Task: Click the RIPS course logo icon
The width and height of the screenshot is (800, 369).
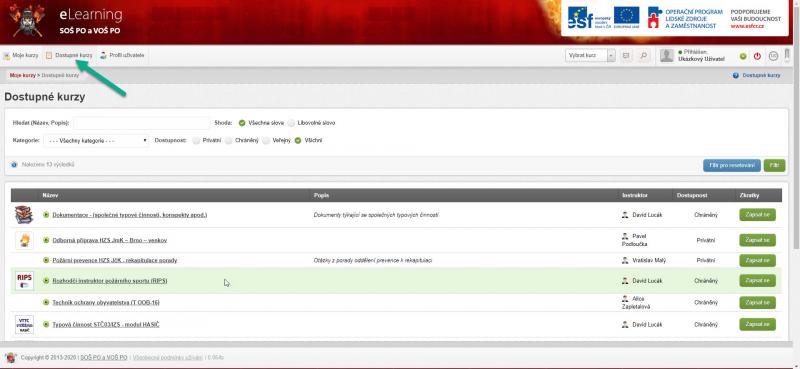Action: coord(24,281)
